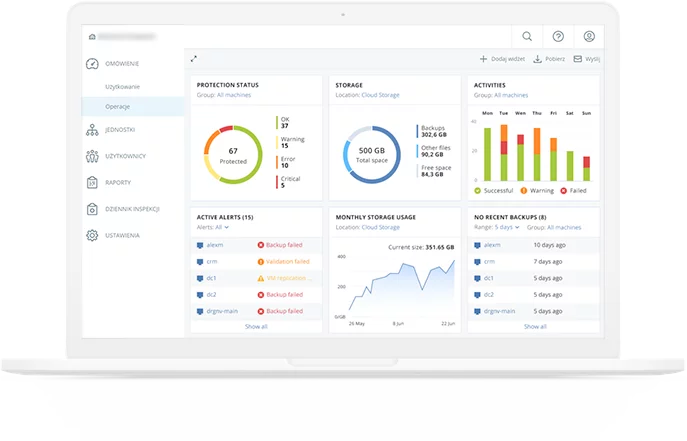Viewport: 687px width, 441px height.
Task: Click the Jednostki hierarchy icon
Action: [x=92, y=130]
